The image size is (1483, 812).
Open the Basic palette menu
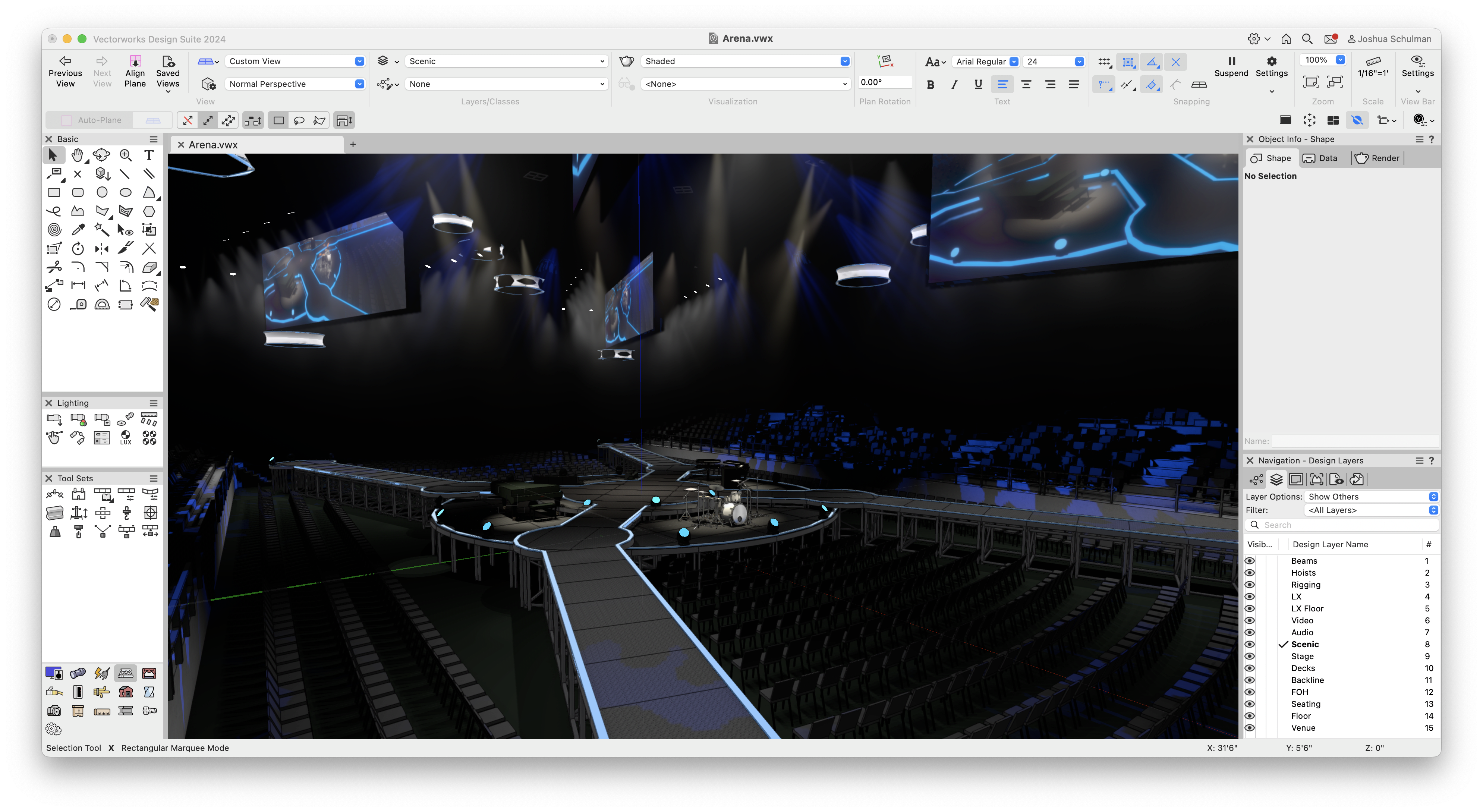154,139
